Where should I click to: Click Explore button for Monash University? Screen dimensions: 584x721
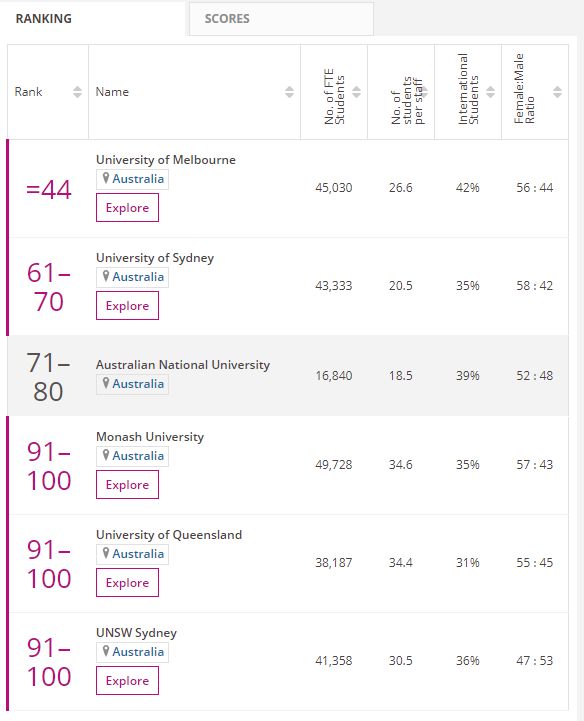[x=127, y=484]
